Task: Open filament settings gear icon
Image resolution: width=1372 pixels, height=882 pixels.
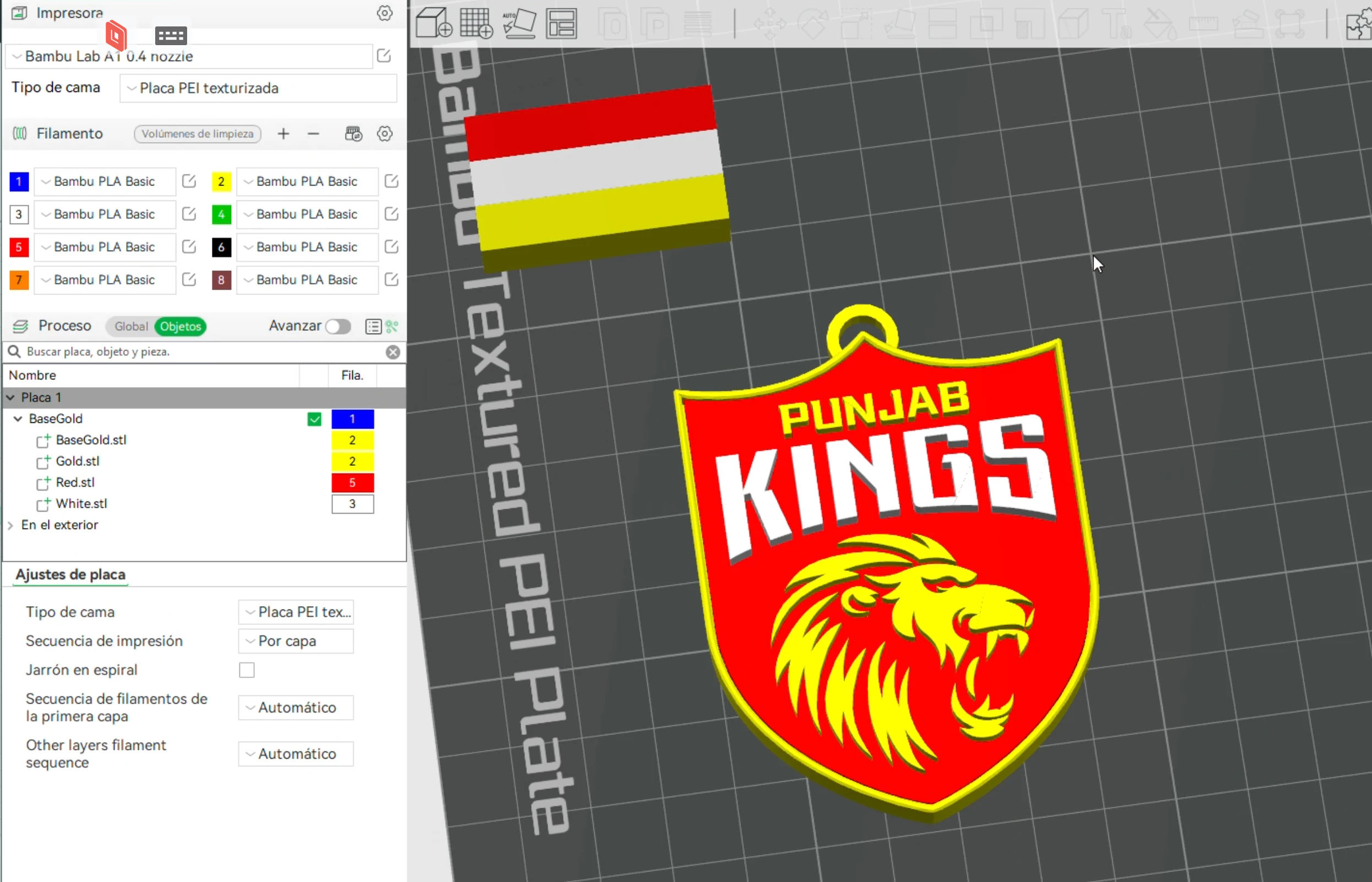Action: pyautogui.click(x=385, y=133)
